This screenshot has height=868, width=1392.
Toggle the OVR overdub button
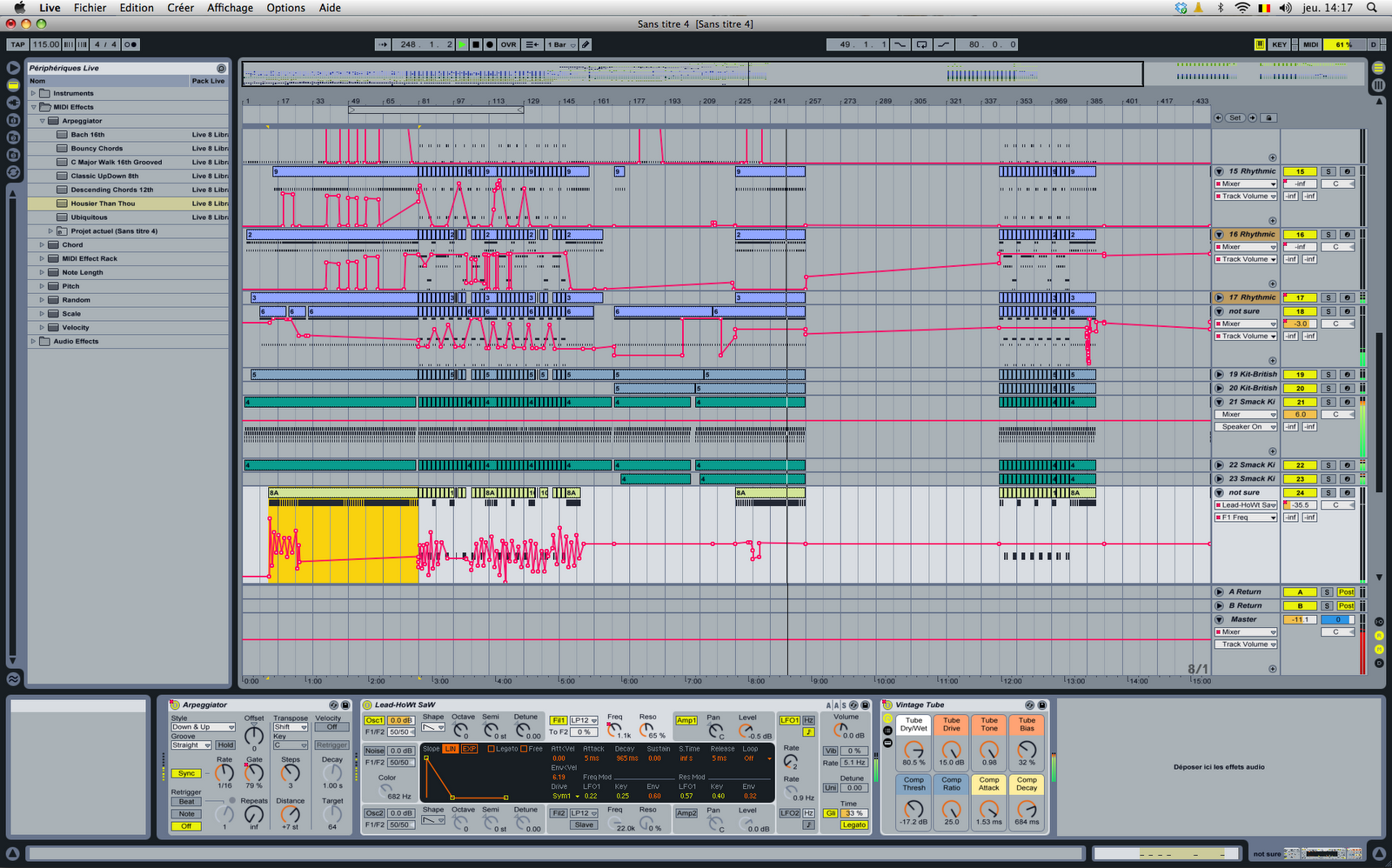pyautogui.click(x=508, y=44)
